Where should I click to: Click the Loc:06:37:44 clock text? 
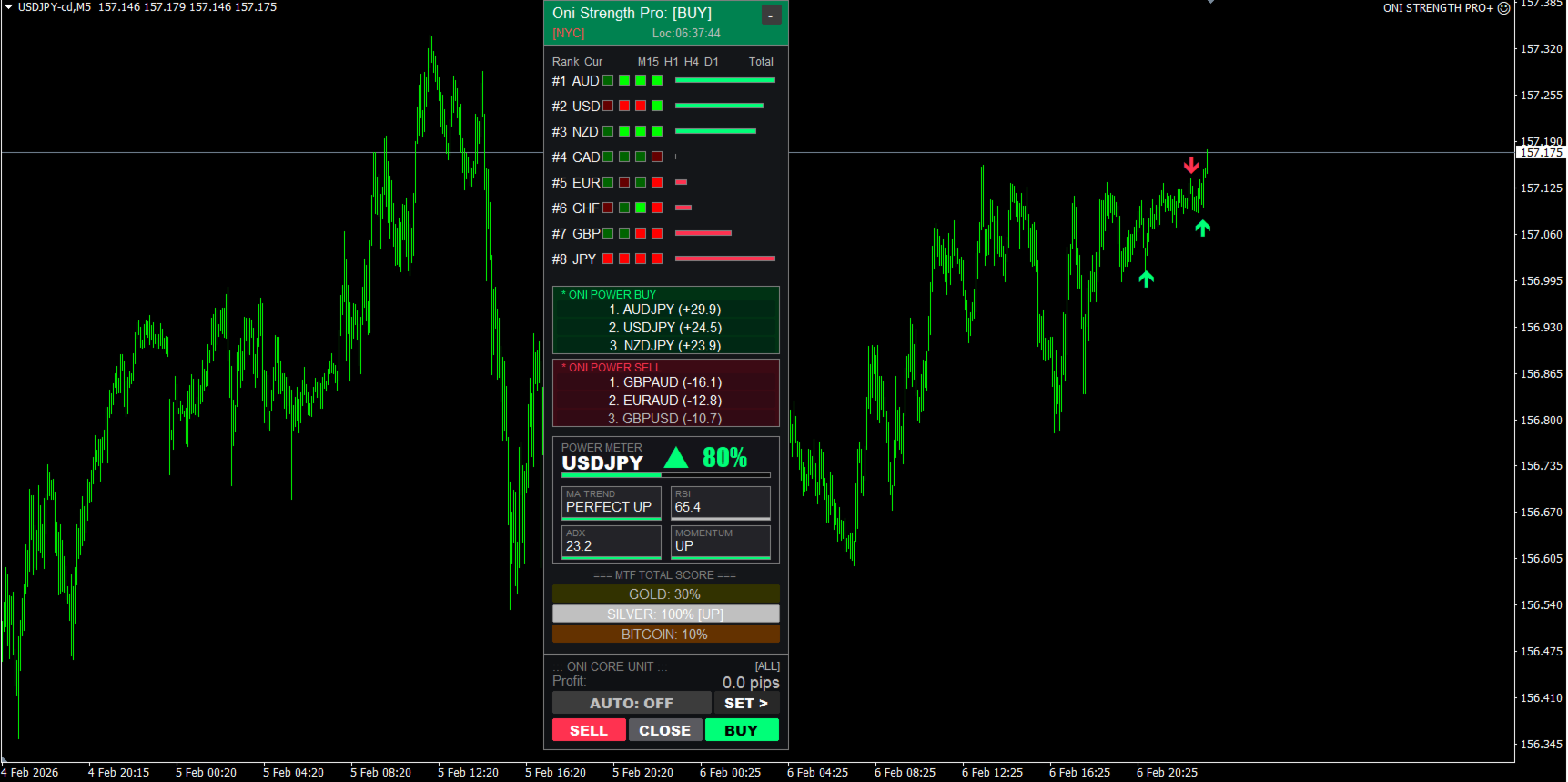[x=686, y=34]
